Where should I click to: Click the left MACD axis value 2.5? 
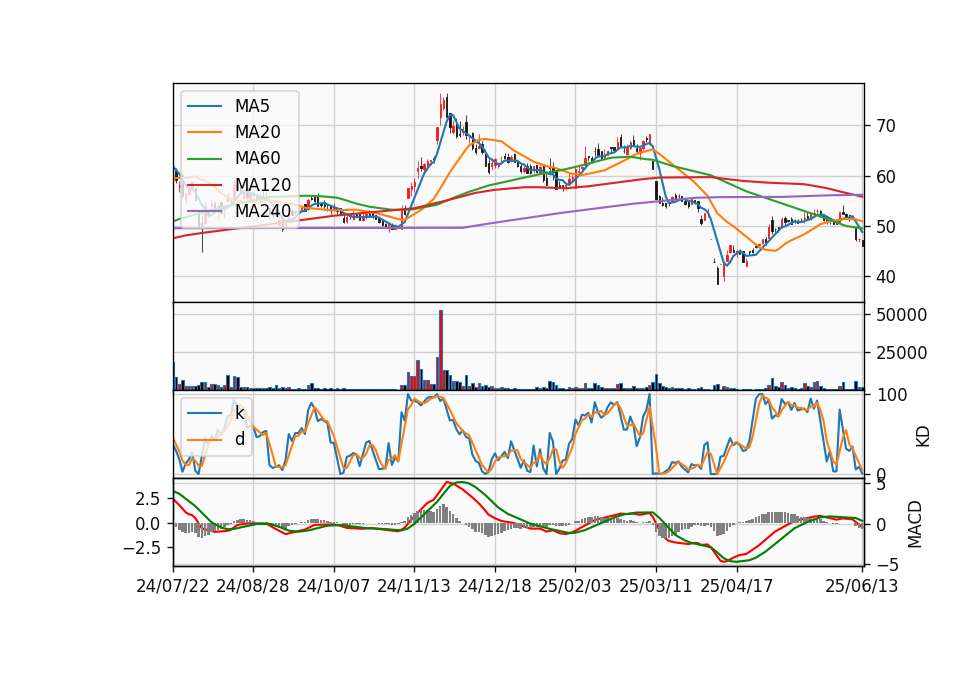147,499
